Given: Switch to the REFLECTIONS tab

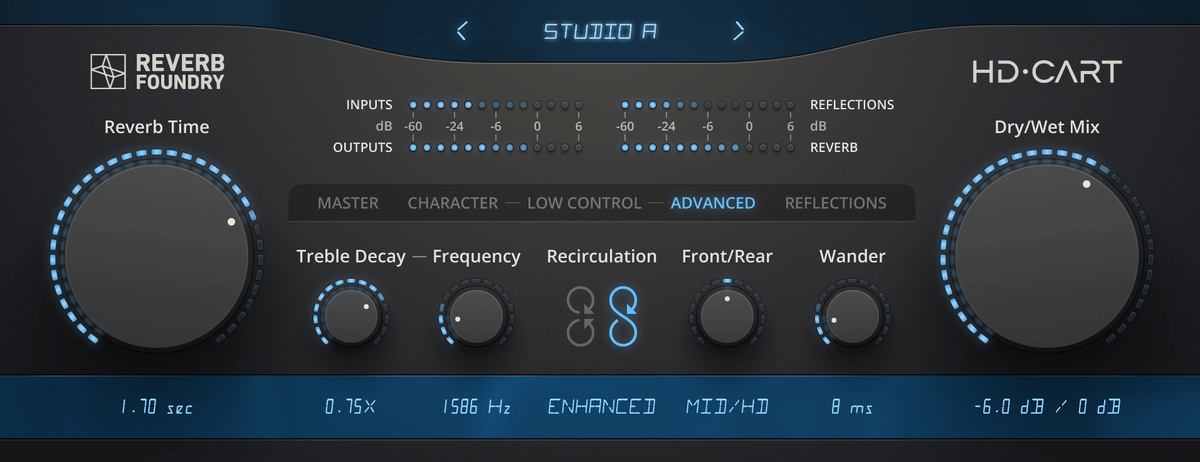Looking at the screenshot, I should click(835, 203).
